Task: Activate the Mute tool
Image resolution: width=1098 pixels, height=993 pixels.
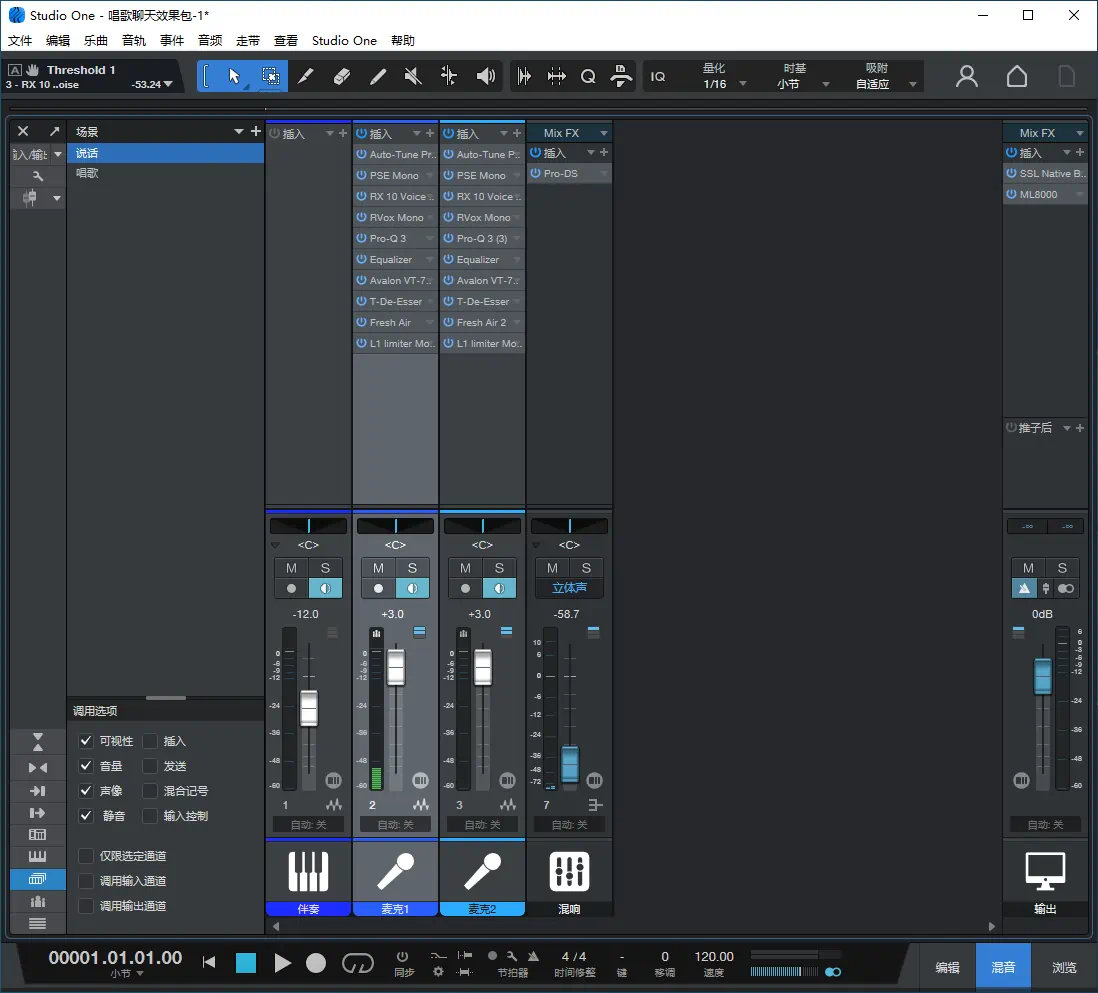Action: [x=413, y=76]
